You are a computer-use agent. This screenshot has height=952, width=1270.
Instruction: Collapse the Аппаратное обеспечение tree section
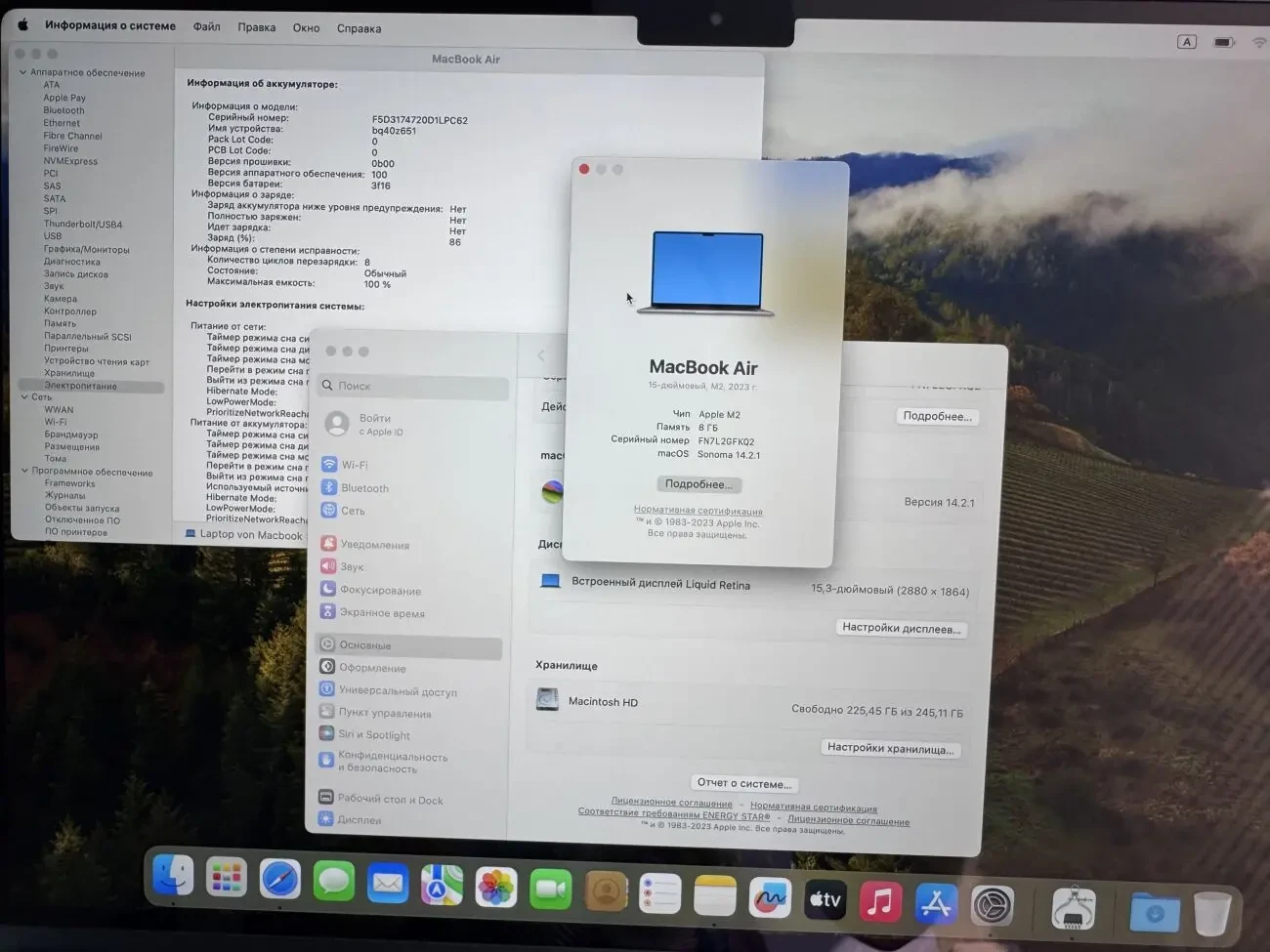coord(22,72)
